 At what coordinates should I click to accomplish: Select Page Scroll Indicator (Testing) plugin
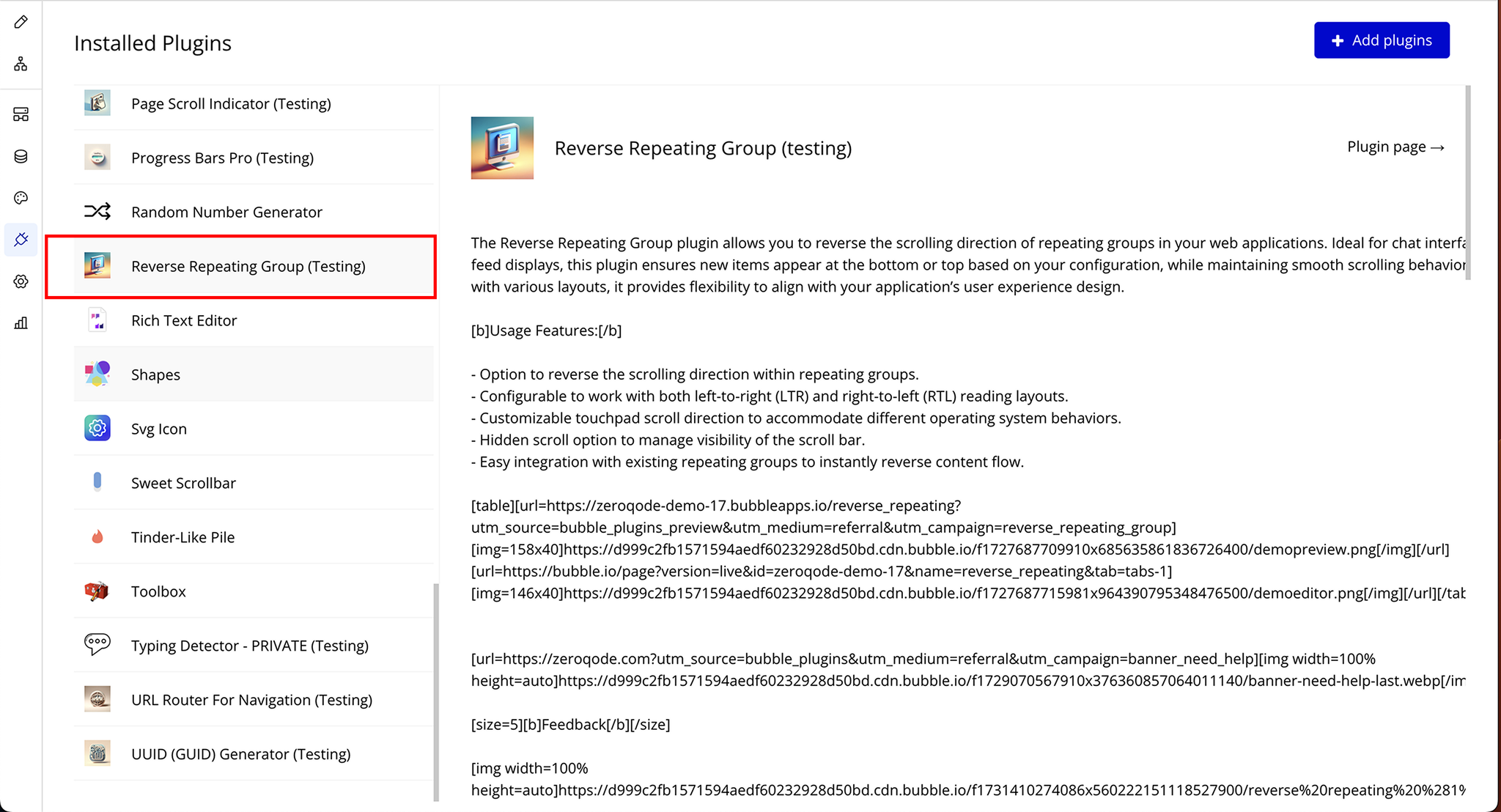(x=231, y=104)
